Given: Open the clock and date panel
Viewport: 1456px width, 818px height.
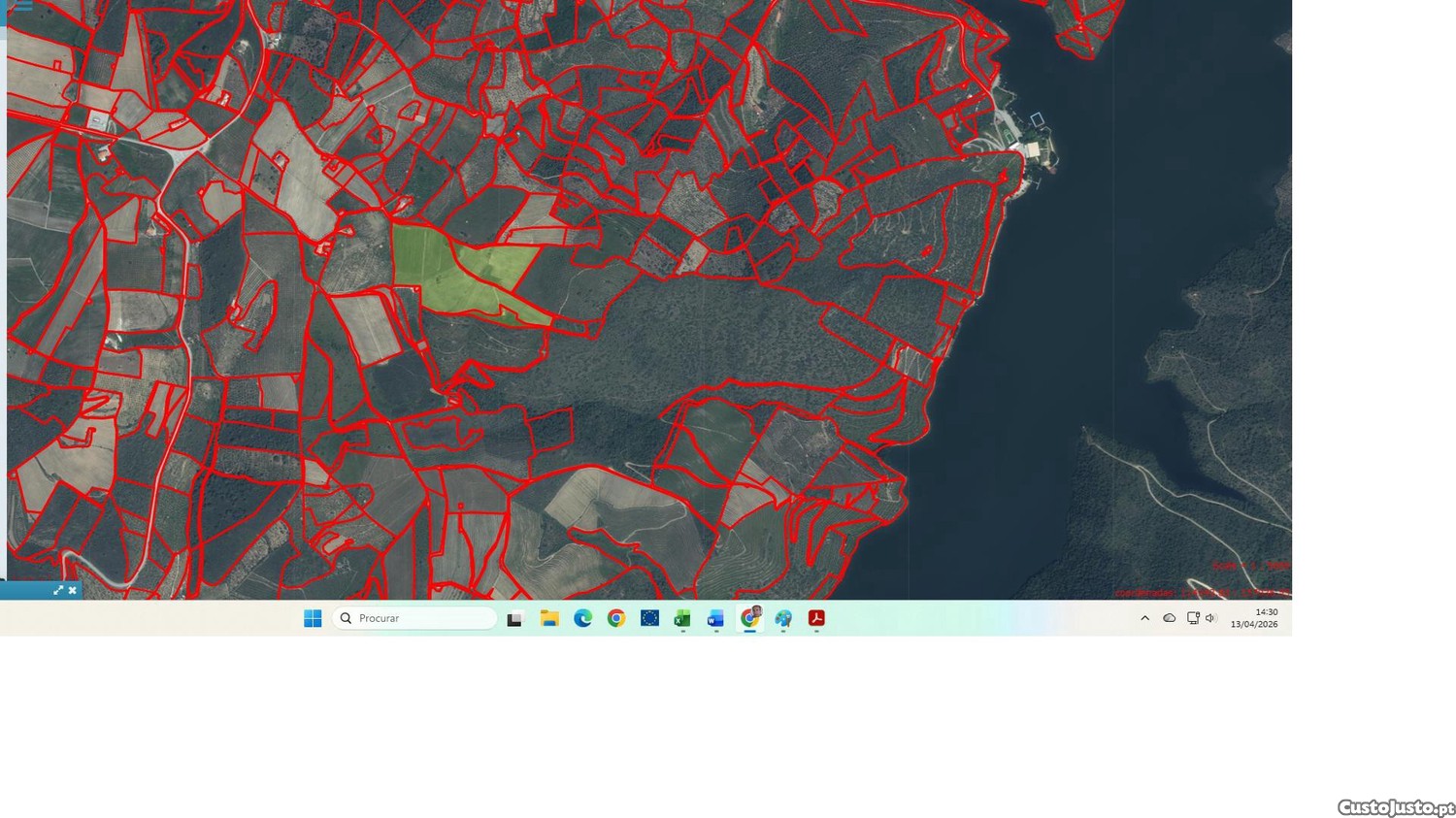Looking at the screenshot, I should pos(1254,618).
